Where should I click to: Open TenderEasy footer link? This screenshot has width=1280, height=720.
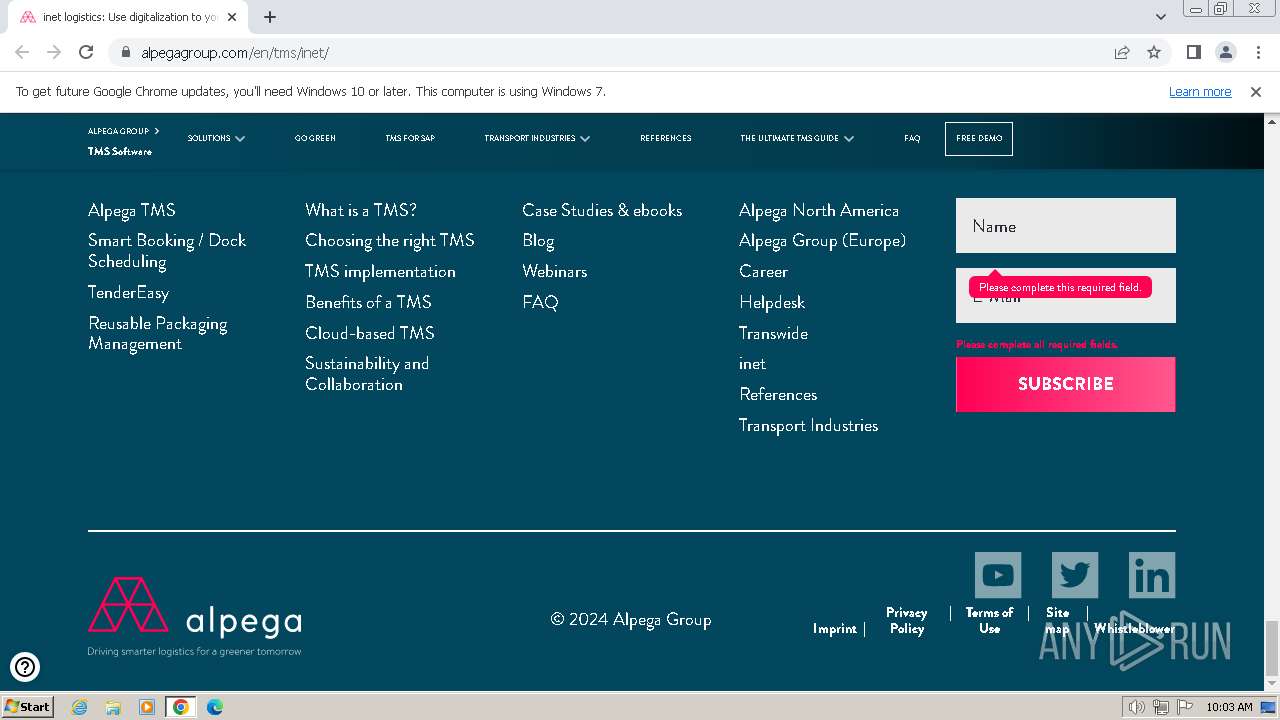coord(128,292)
